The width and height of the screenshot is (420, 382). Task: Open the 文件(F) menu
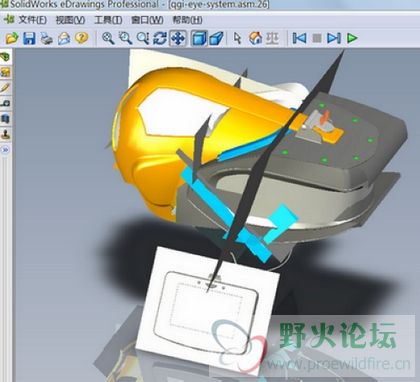[x=32, y=20]
